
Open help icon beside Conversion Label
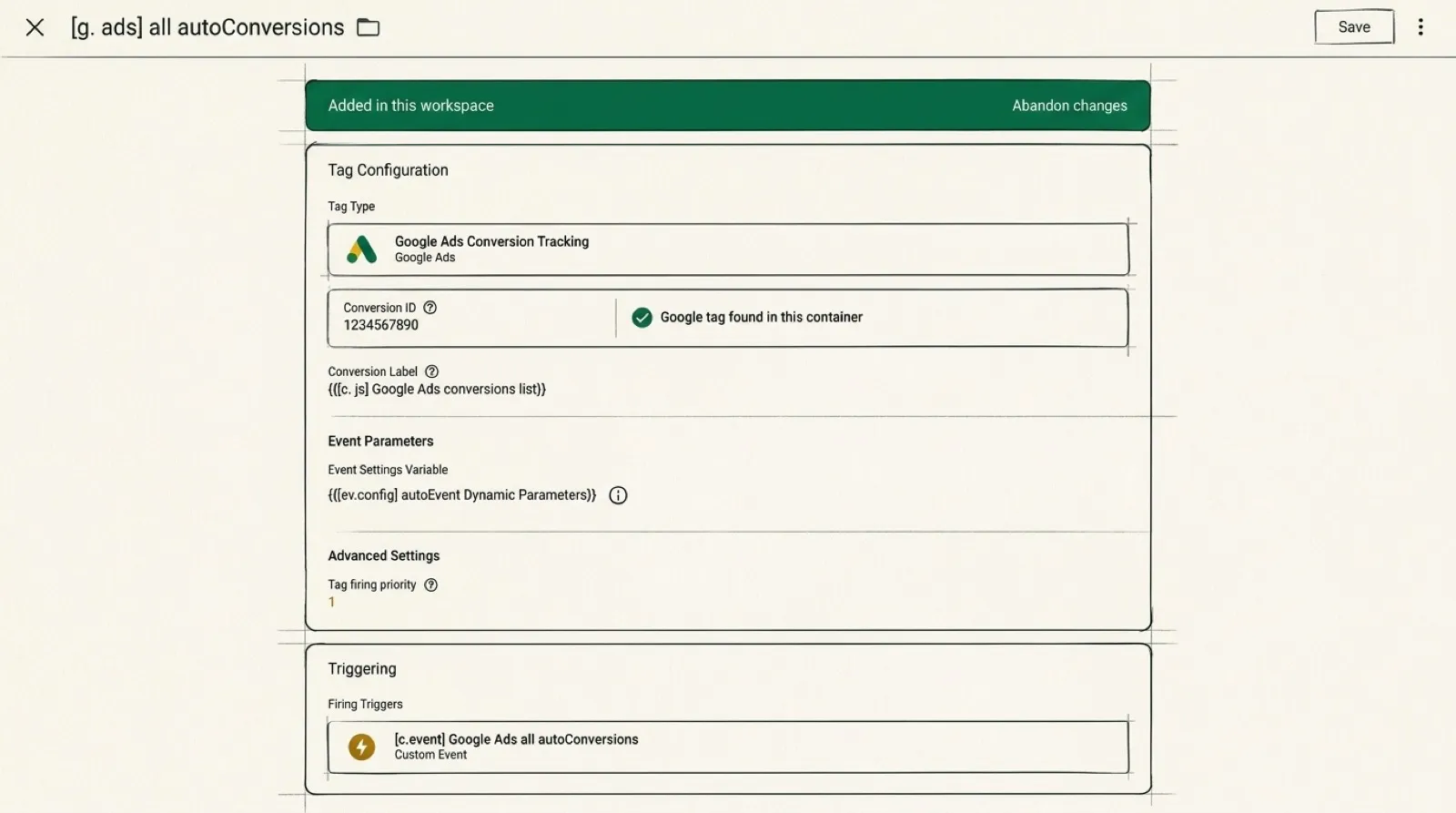(432, 371)
